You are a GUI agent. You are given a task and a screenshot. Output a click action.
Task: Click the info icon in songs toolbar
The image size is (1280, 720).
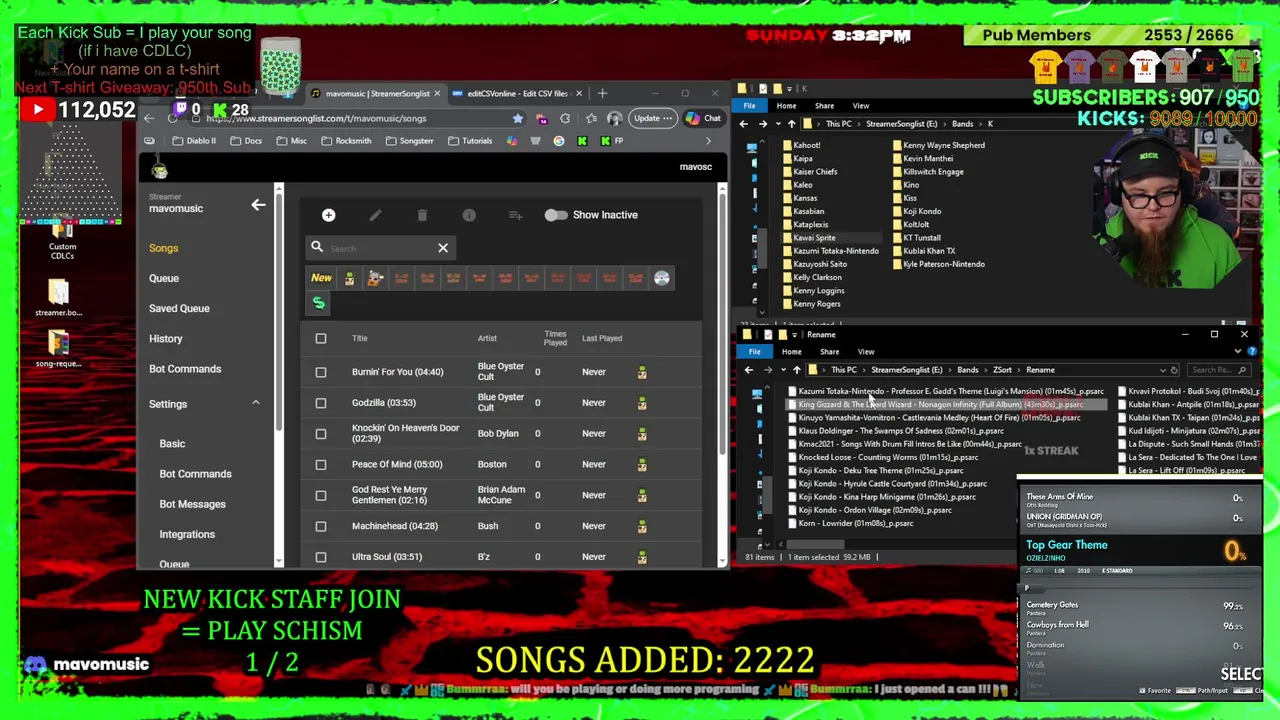click(469, 215)
